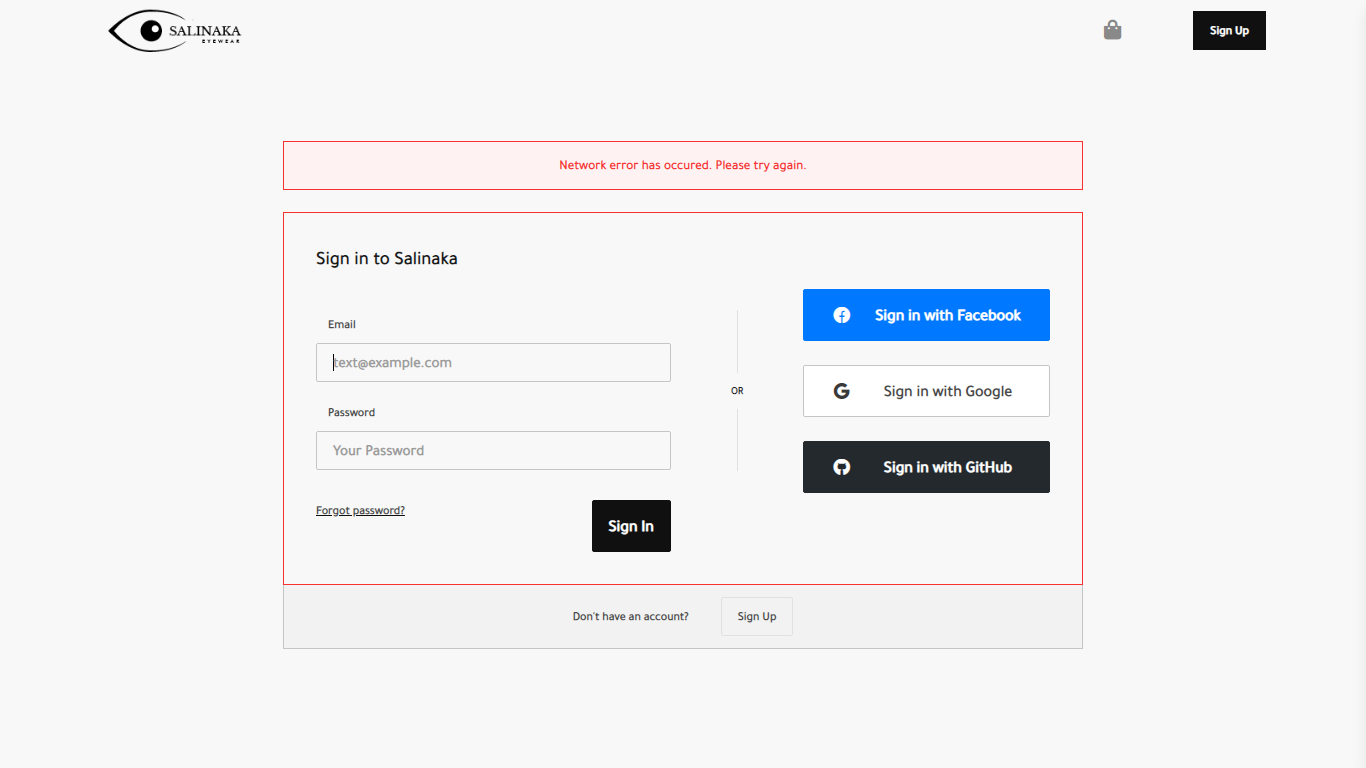Image resolution: width=1366 pixels, height=768 pixels.
Task: Click the Facebook logo icon
Action: [x=842, y=315]
